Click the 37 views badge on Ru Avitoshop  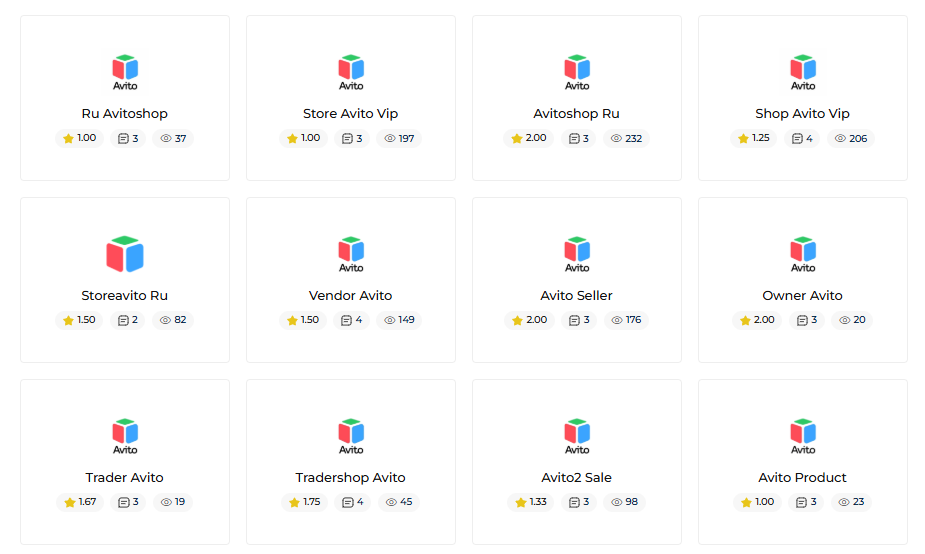tap(173, 138)
